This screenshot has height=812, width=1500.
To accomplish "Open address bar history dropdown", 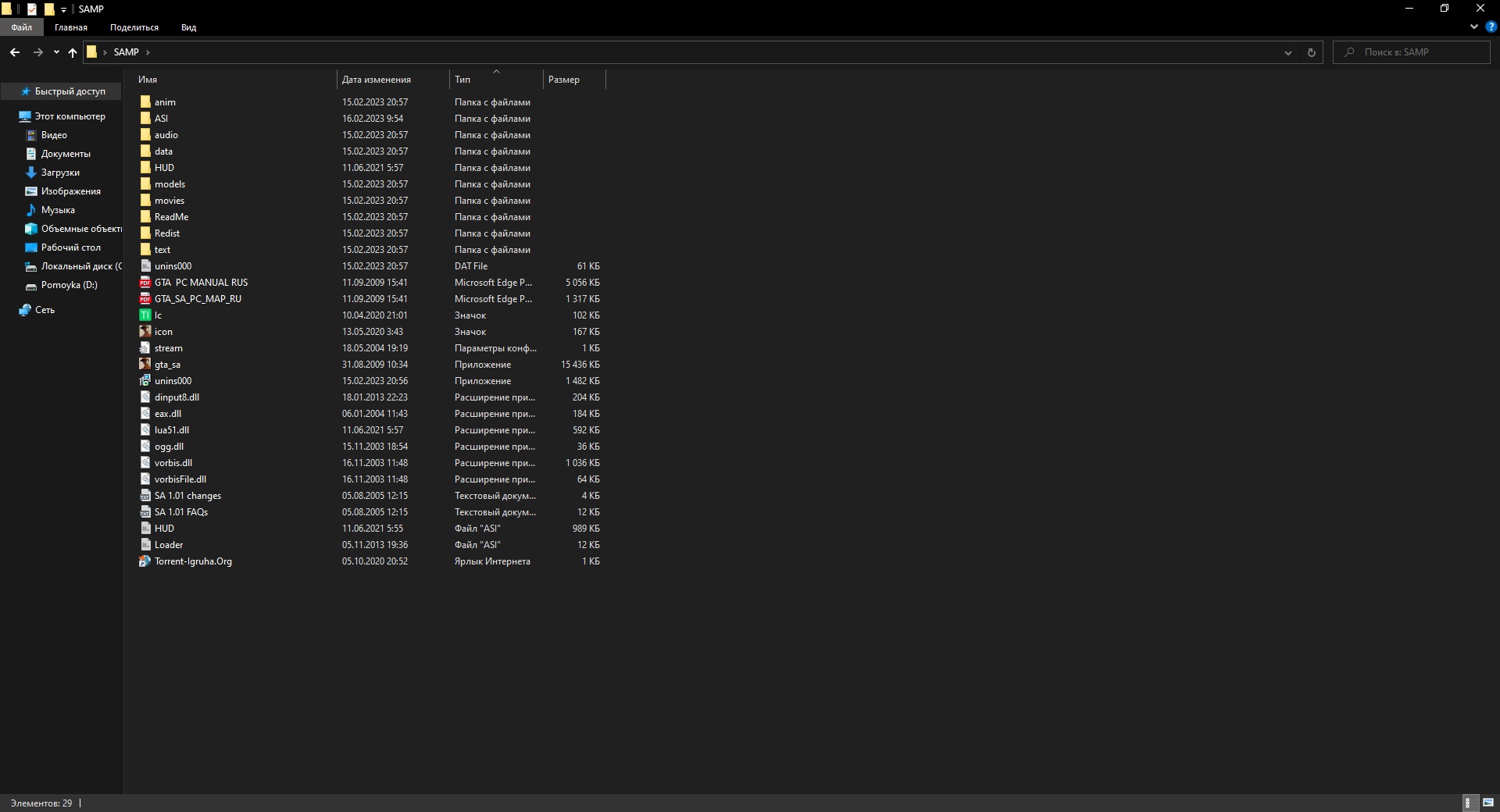I will (1287, 52).
